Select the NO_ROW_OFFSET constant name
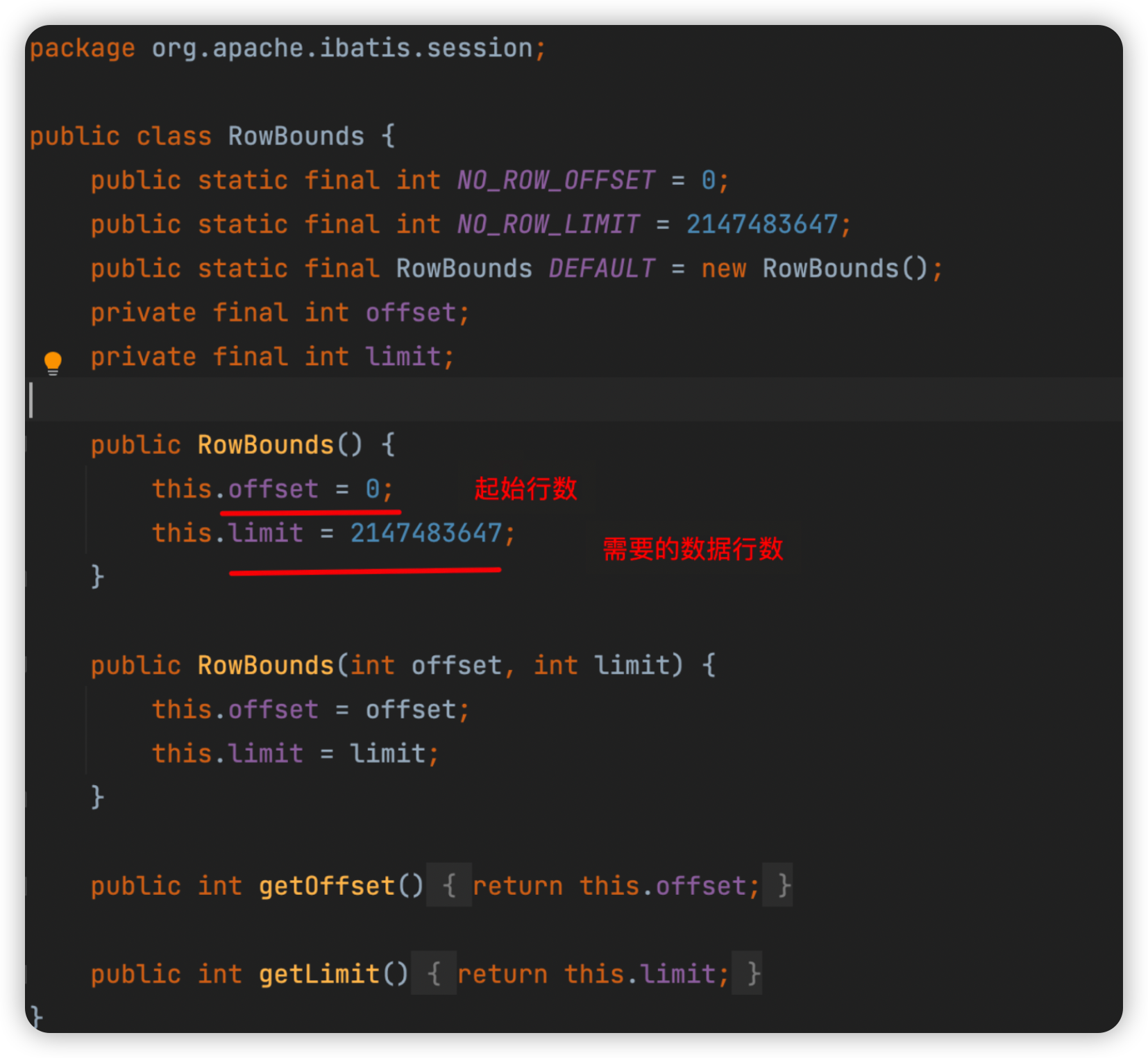The width and height of the screenshot is (1148, 1058). 556,180
